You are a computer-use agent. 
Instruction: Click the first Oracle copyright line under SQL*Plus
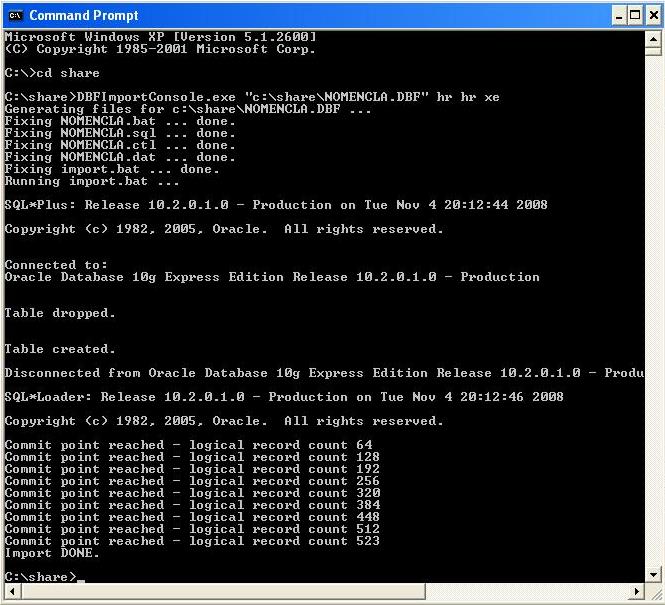pyautogui.click(x=224, y=229)
